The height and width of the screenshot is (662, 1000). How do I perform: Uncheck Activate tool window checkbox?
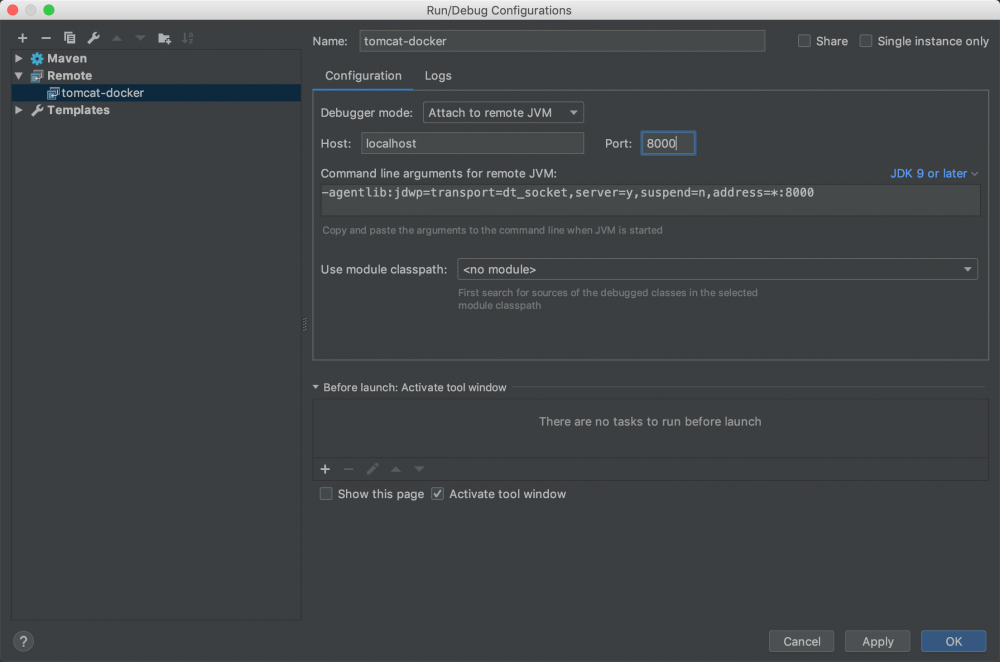[x=437, y=494]
